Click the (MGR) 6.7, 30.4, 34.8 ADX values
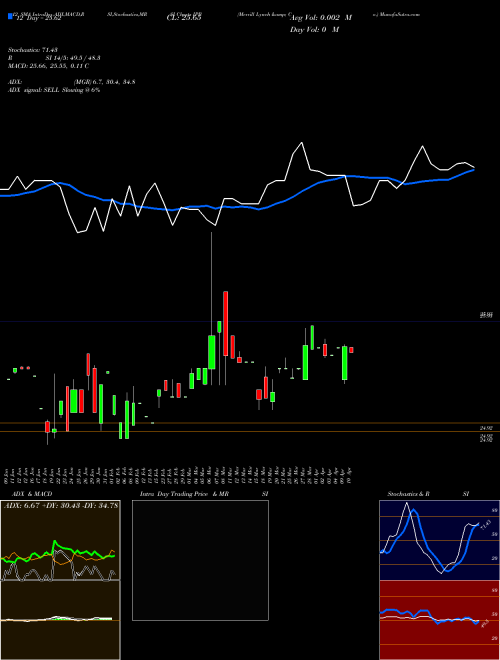This screenshot has width=500, height=660. tap(104, 82)
